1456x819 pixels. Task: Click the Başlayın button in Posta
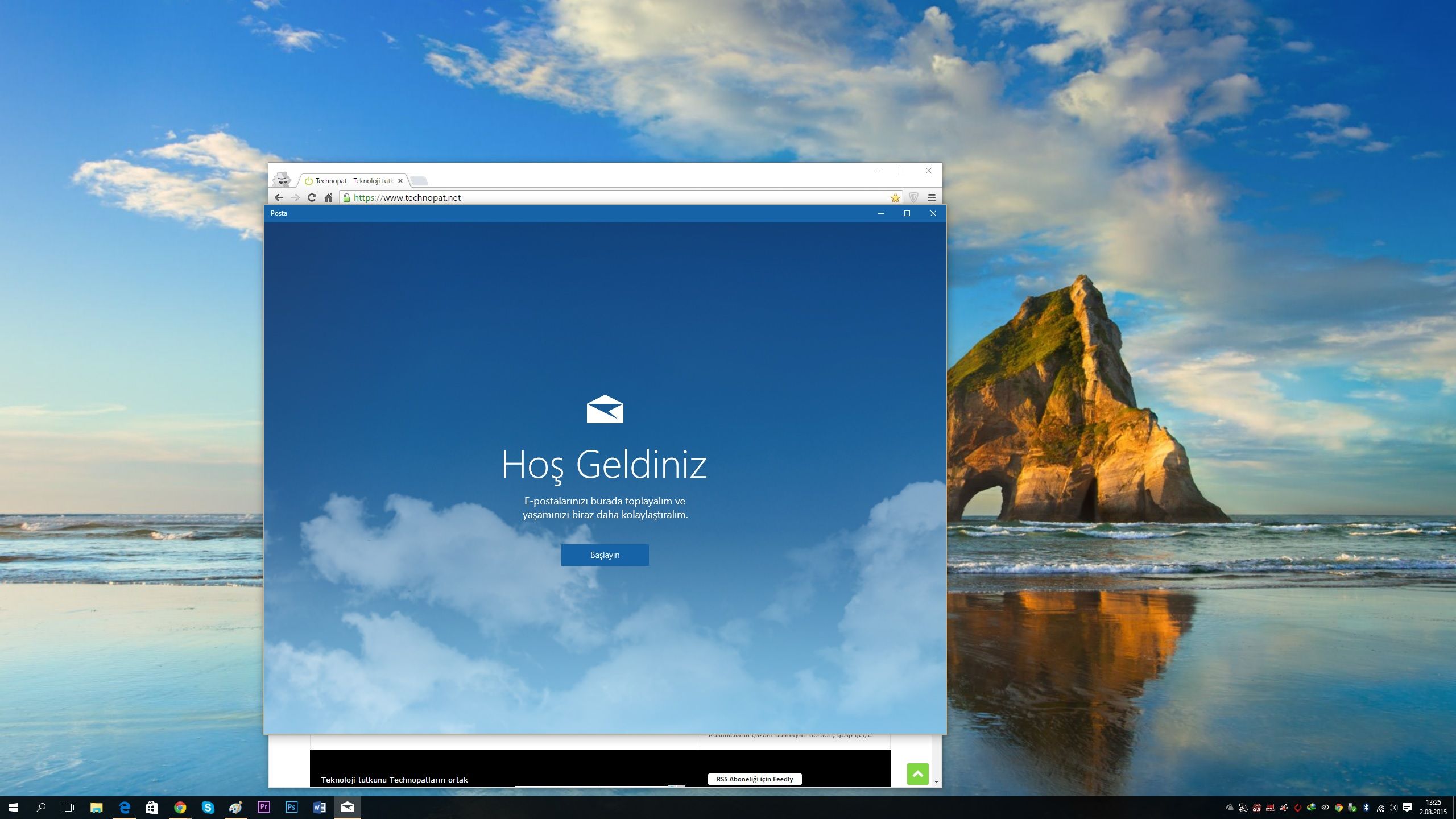(605, 555)
